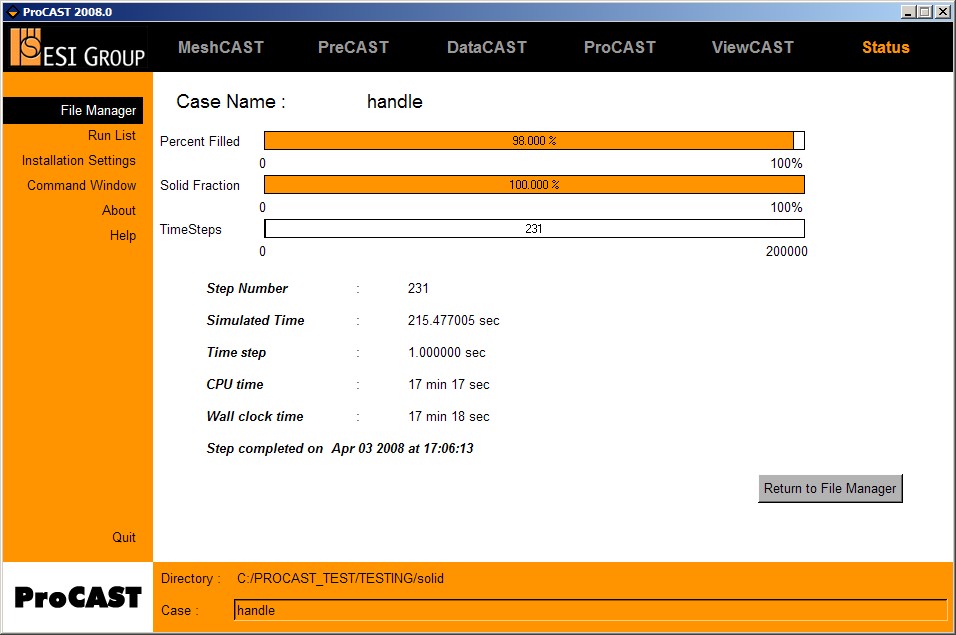Open the DataCAST tab
956x635 pixels.
coord(487,48)
